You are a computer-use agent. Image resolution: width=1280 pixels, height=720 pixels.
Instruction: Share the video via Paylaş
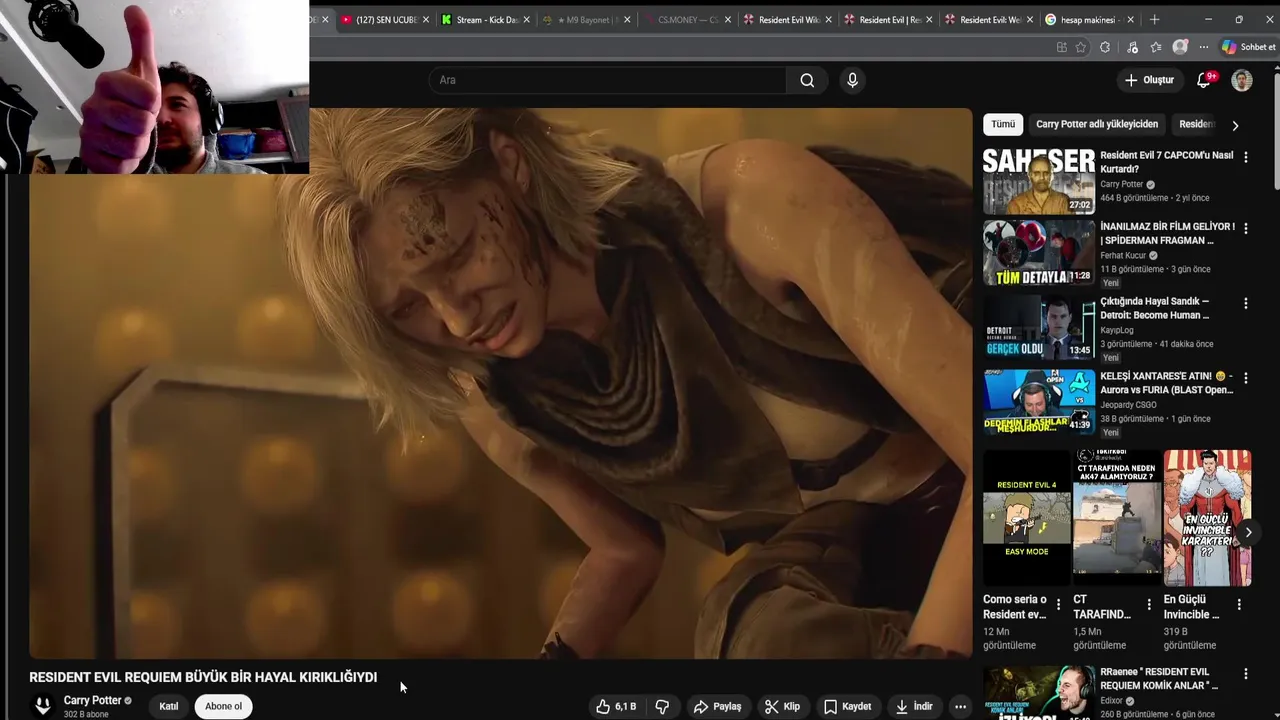click(717, 706)
